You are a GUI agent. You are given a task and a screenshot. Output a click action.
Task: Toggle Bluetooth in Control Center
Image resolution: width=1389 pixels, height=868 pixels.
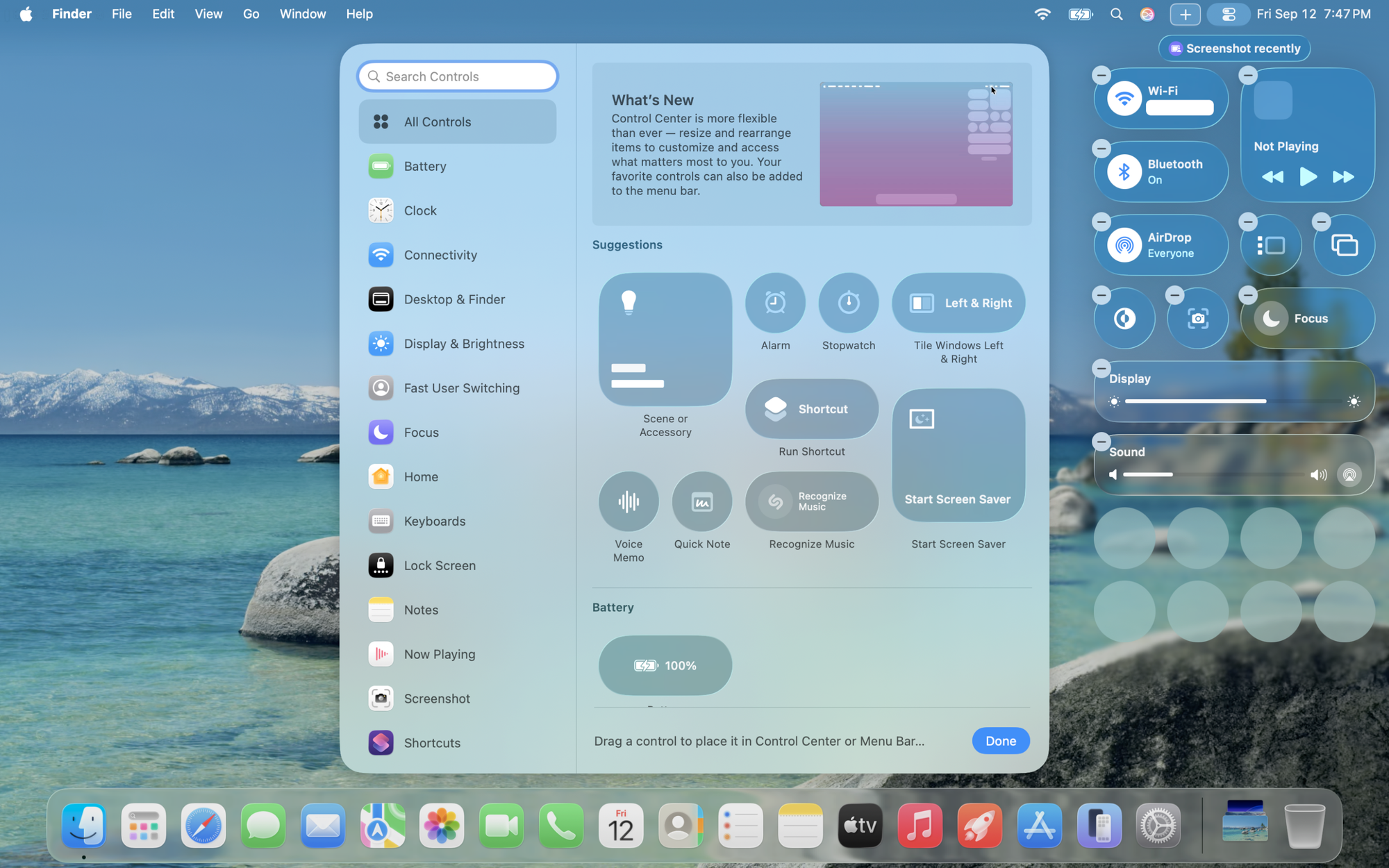[x=1124, y=172]
